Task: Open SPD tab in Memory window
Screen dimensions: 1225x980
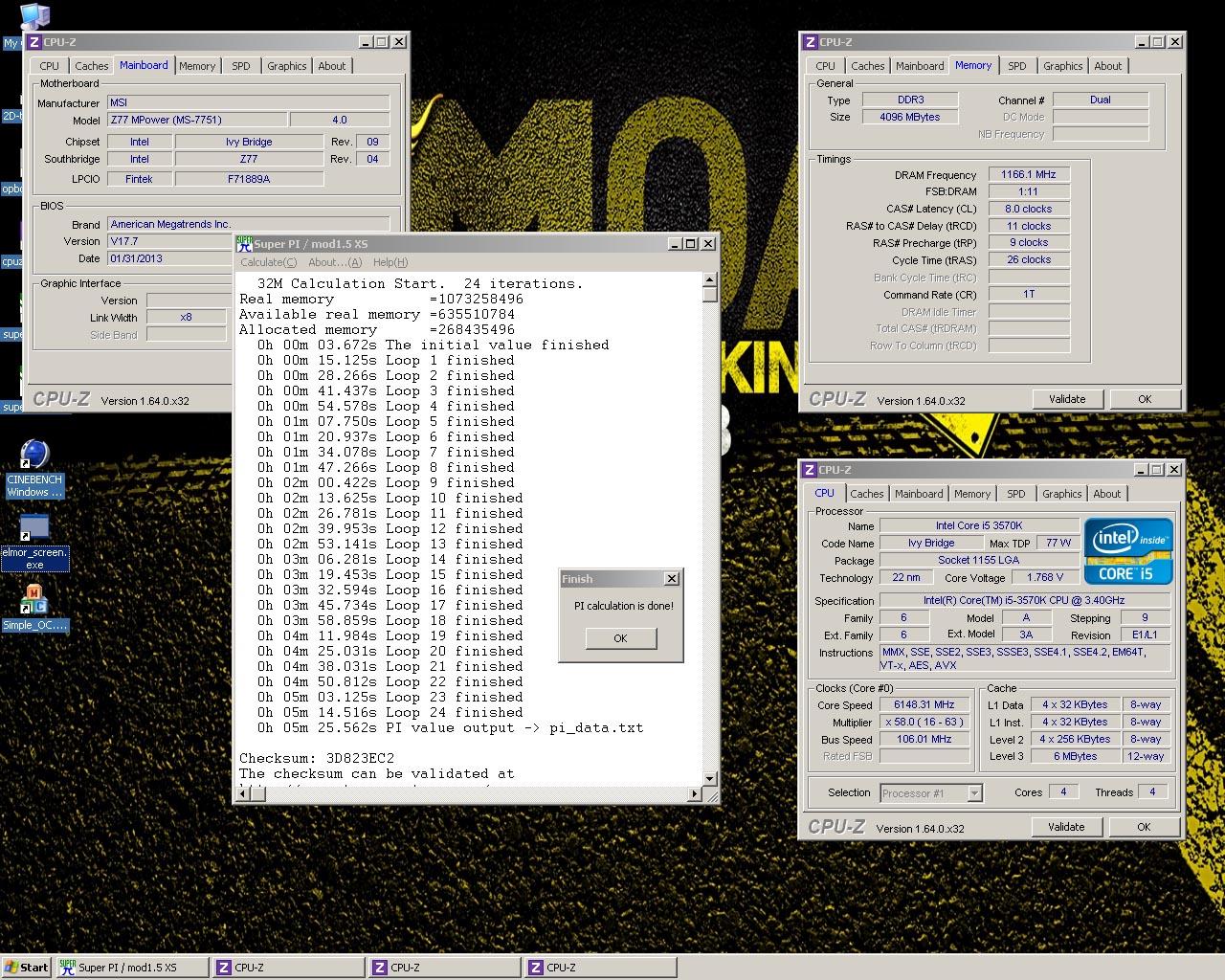Action: 1017,66
